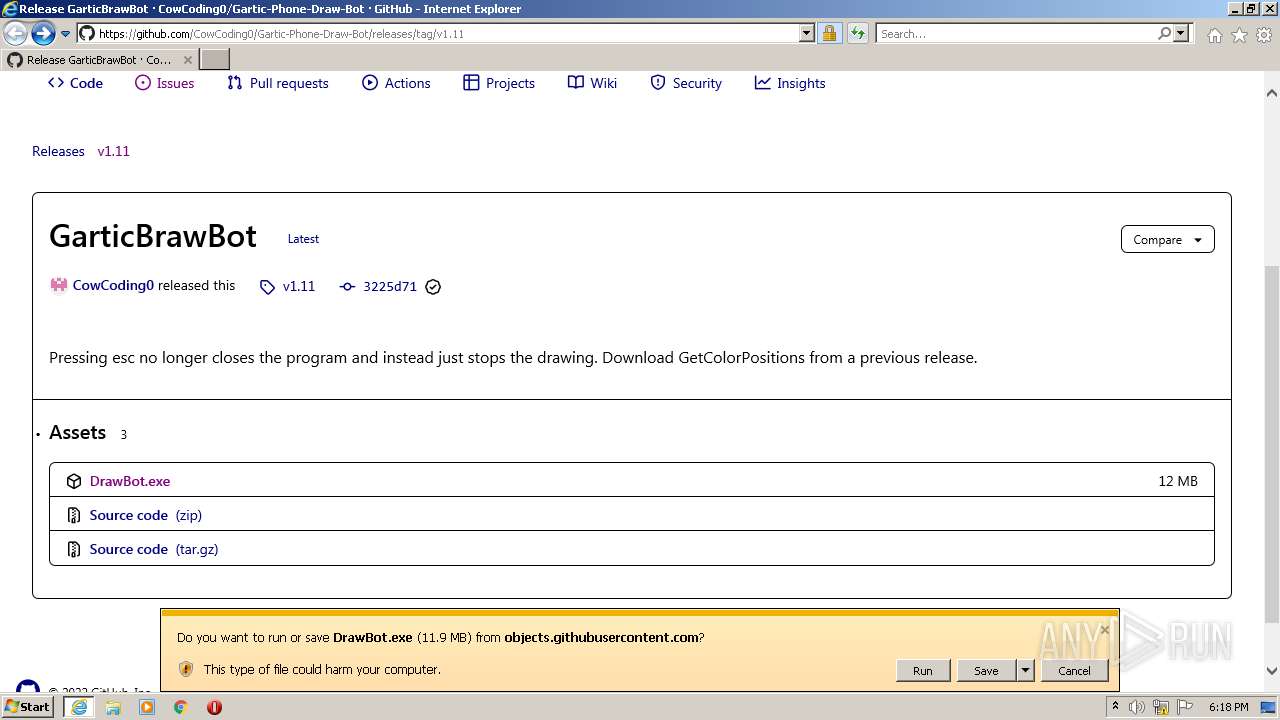Open commit 3225d71 link
This screenshot has width=1280, height=720.
390,286
